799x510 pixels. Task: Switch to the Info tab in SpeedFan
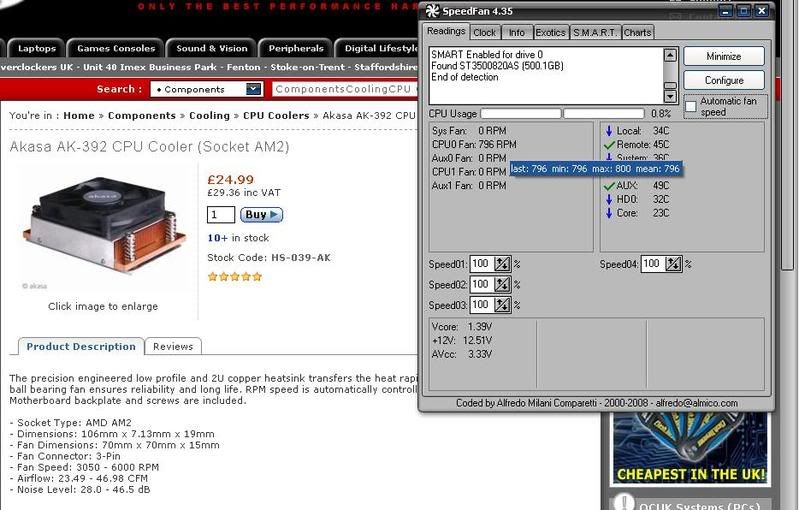coord(516,33)
